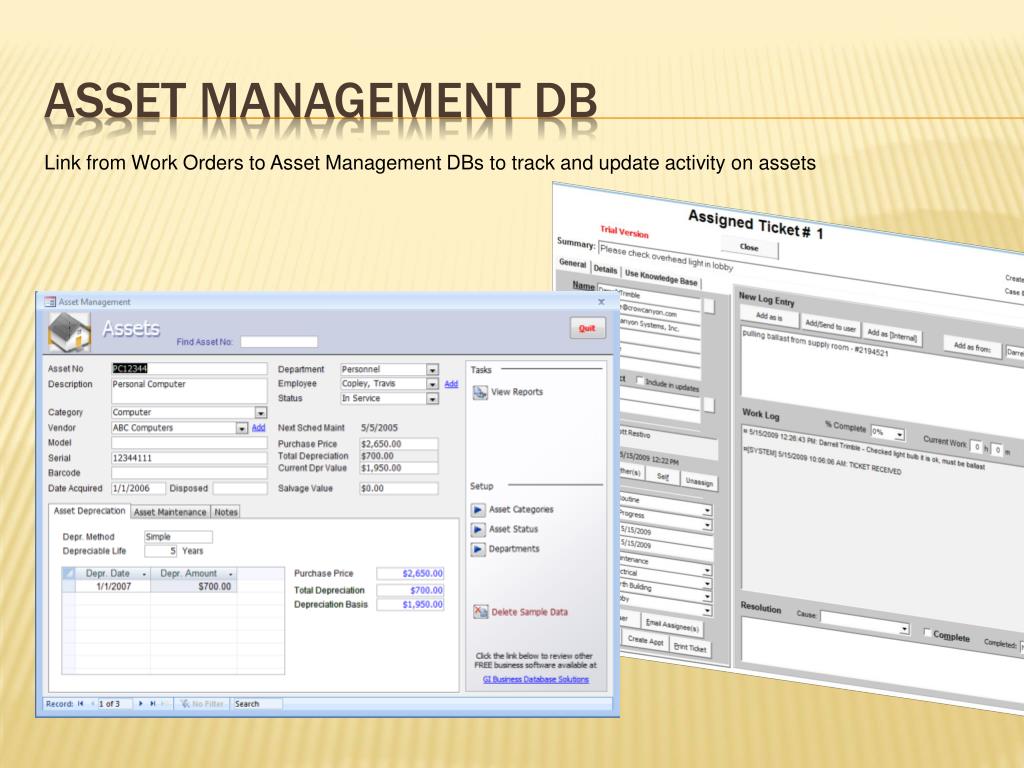Open GI Business Database Solutions link

(536, 679)
